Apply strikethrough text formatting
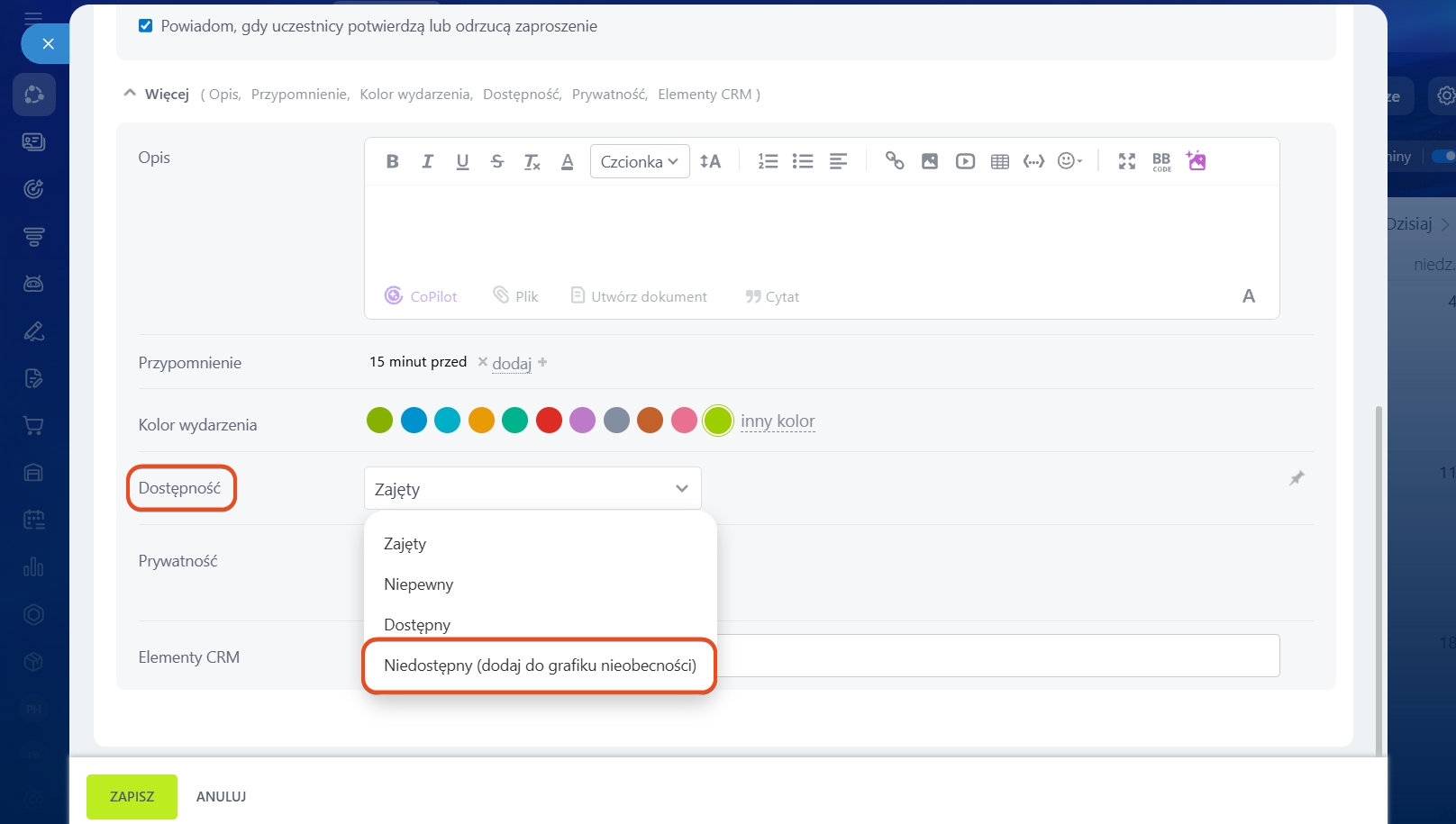1456x824 pixels. pyautogui.click(x=497, y=161)
